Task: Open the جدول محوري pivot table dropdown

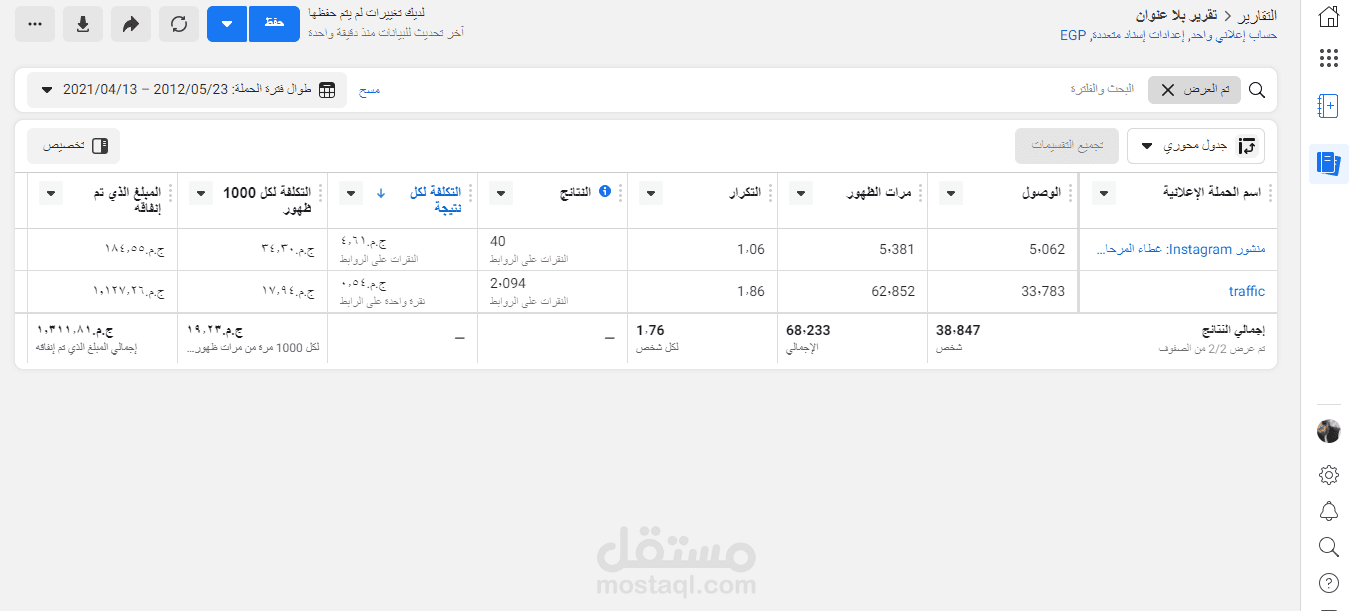Action: click(1196, 146)
